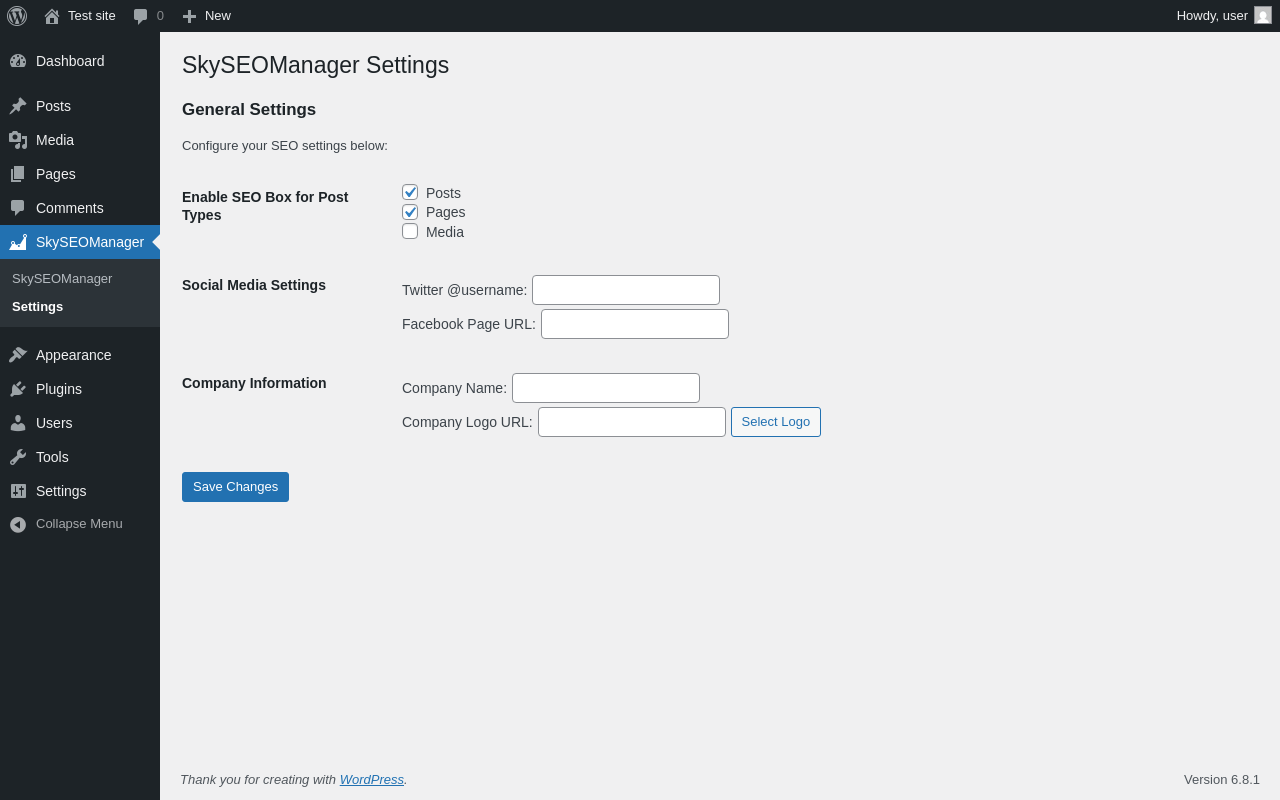1280x800 pixels.
Task: Click the comments bubble icon in toolbar
Action: coord(140,16)
